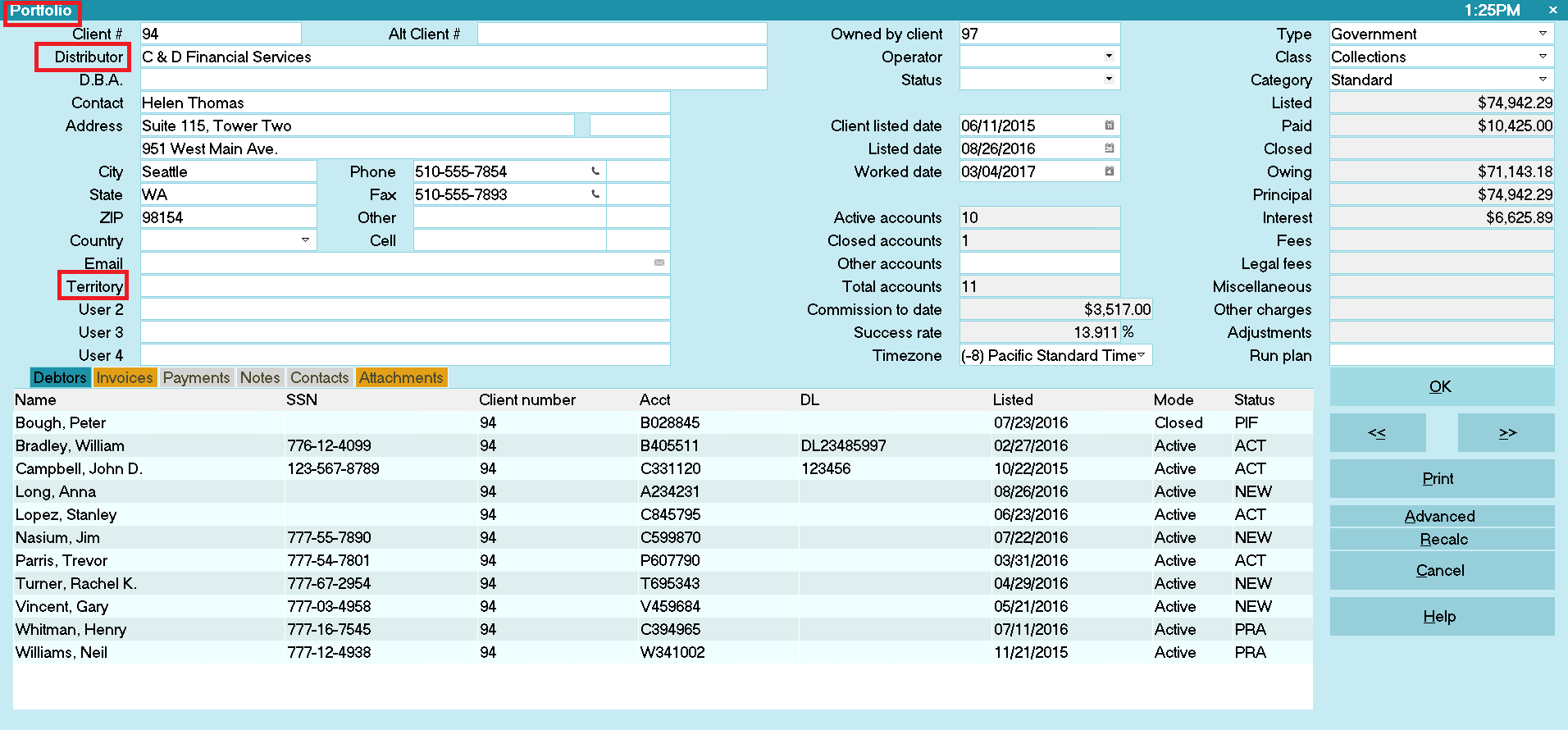Open Help
The image size is (1568, 730).
[x=1442, y=616]
